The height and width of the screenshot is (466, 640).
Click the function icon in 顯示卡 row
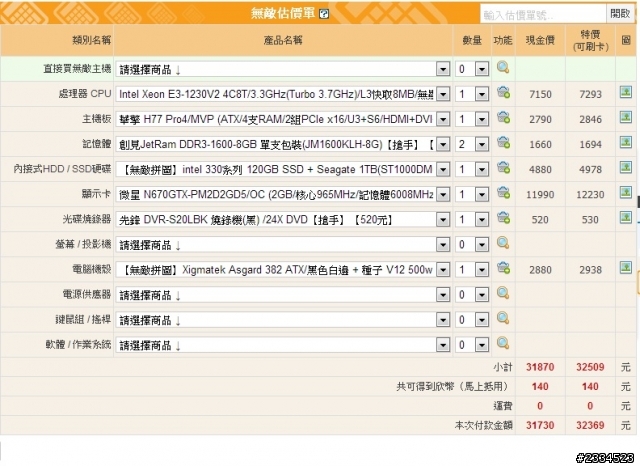pyautogui.click(x=503, y=193)
